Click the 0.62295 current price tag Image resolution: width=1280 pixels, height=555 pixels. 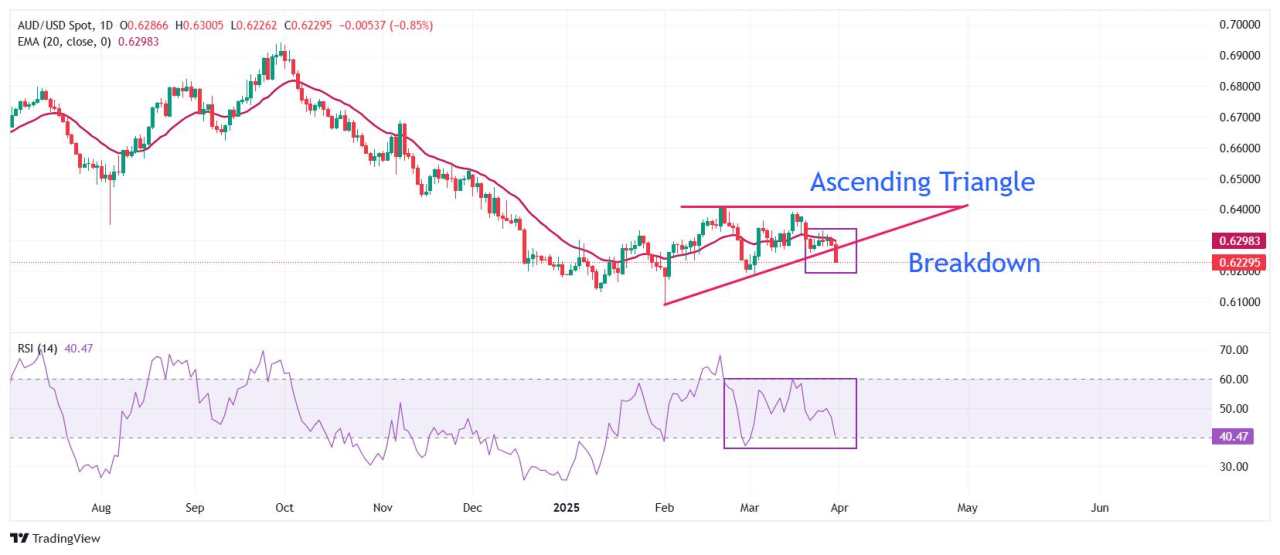pyautogui.click(x=1237, y=263)
